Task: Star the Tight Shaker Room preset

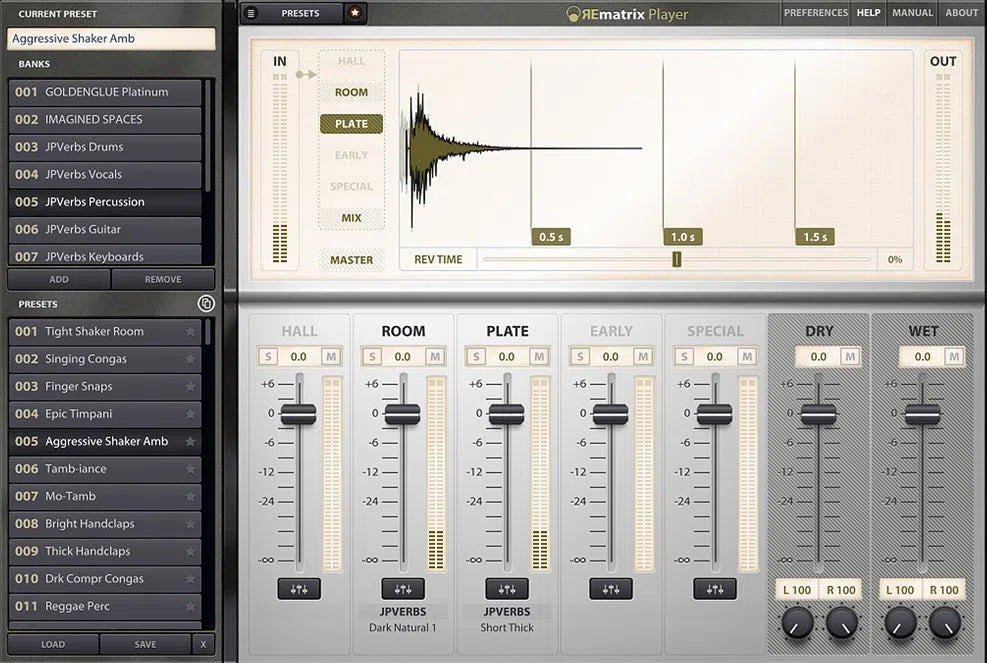Action: tap(190, 332)
